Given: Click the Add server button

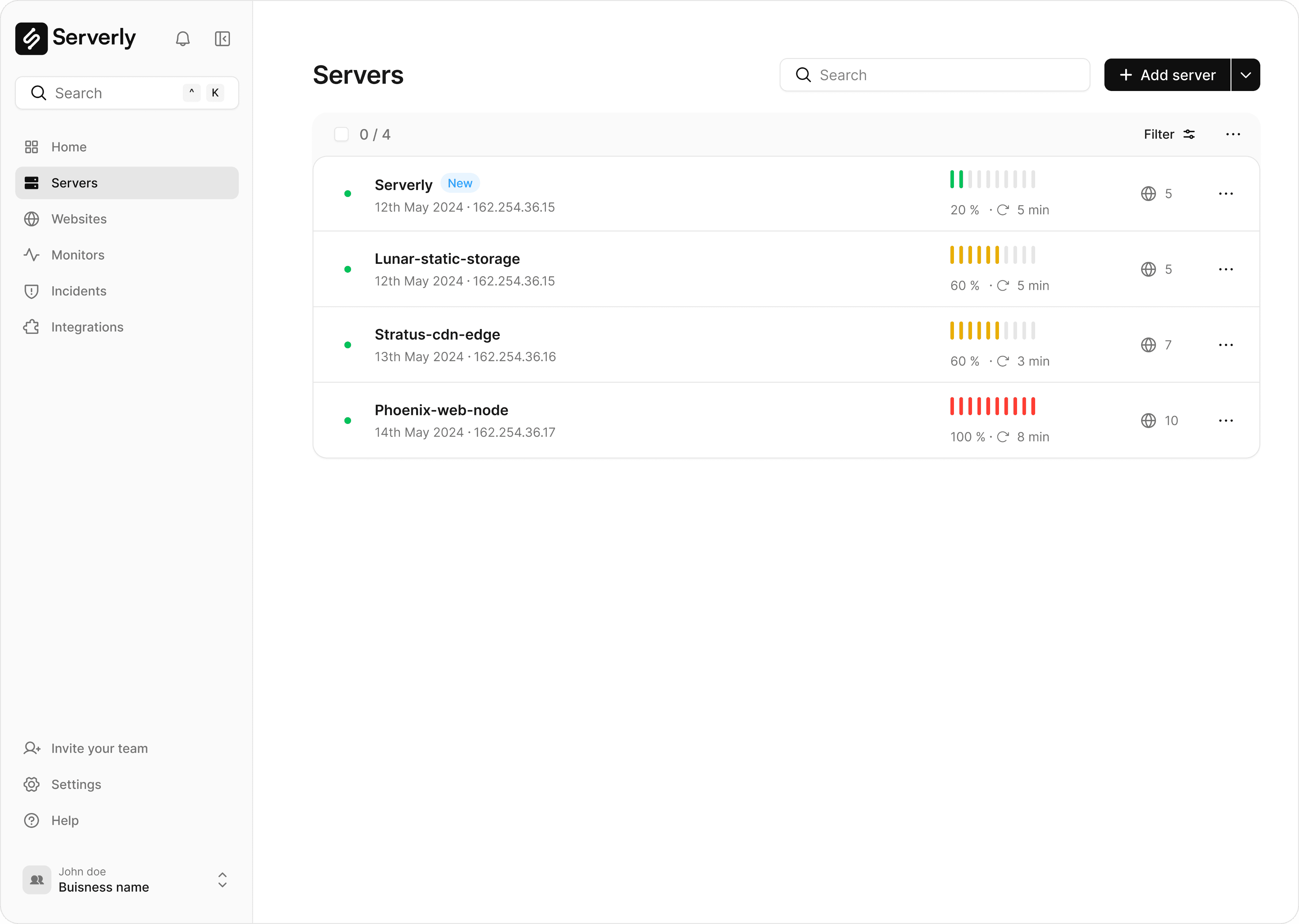Looking at the screenshot, I should tap(1167, 75).
